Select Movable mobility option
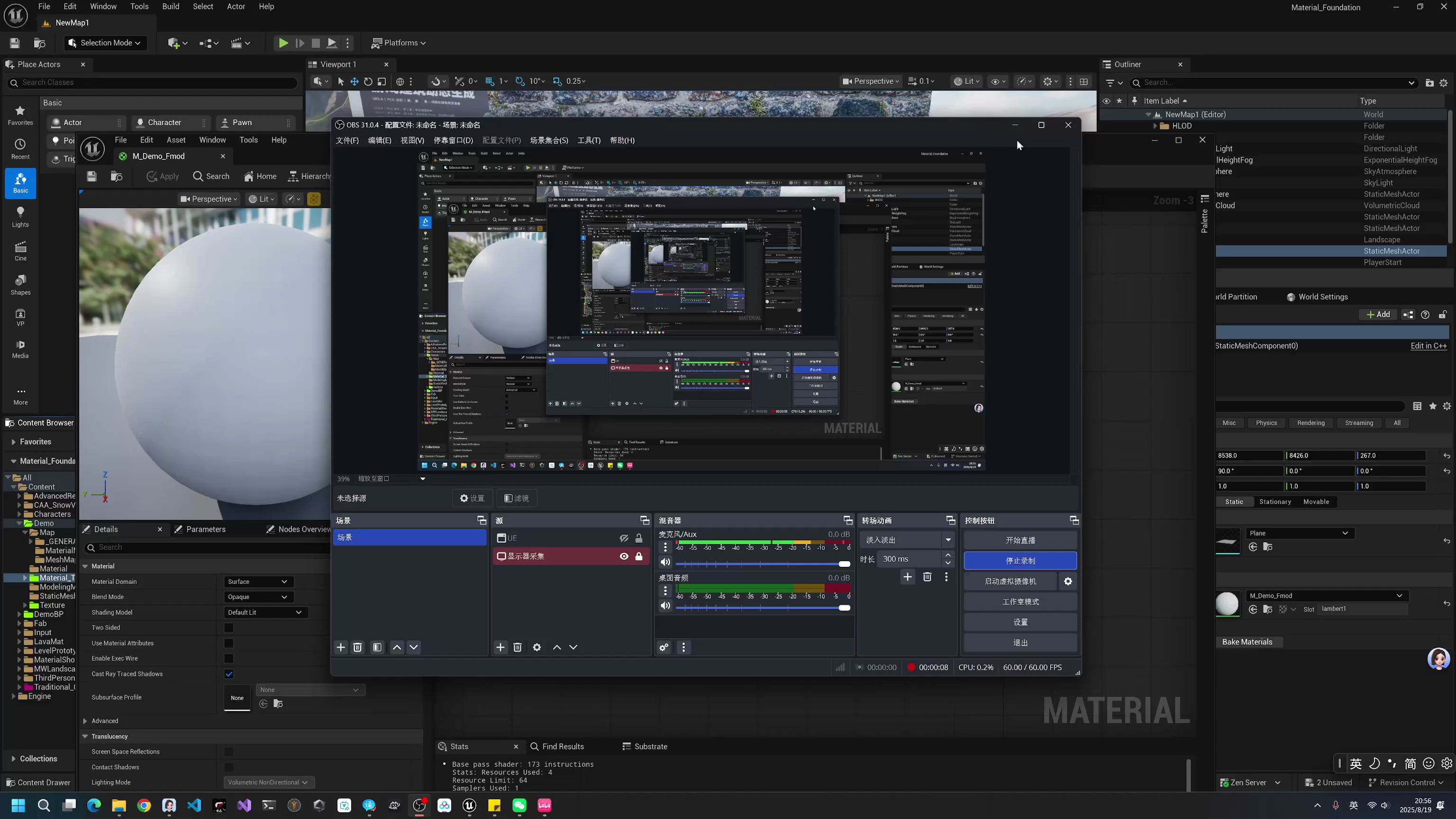1456x819 pixels. (1316, 502)
